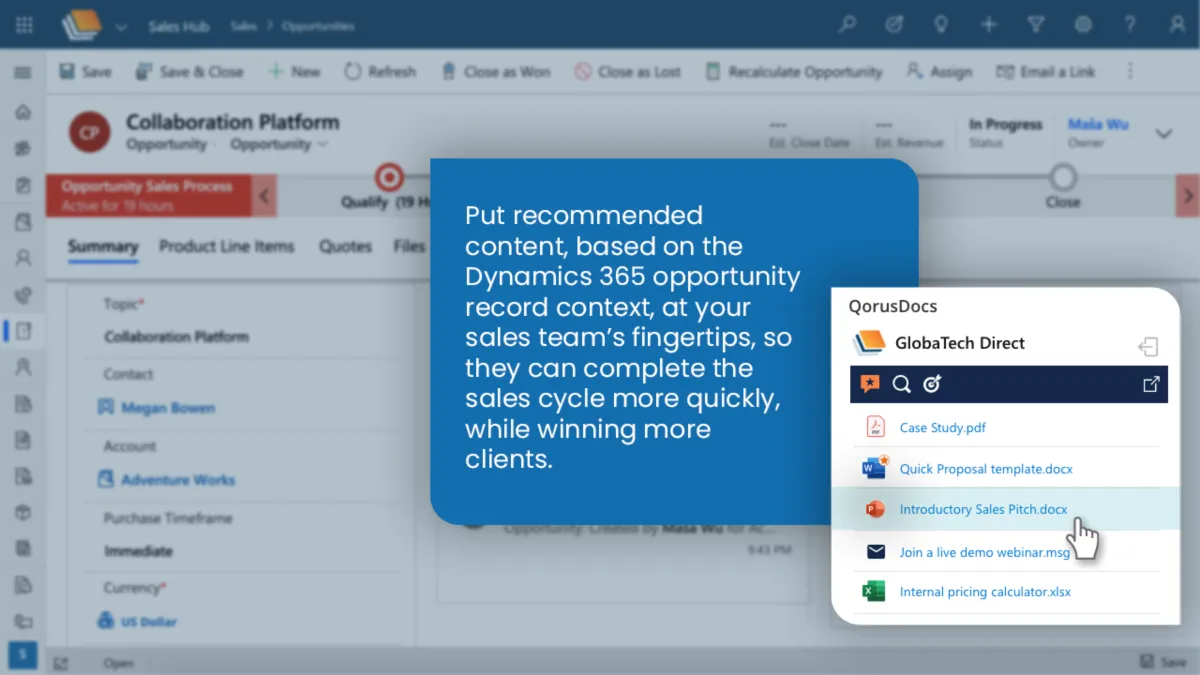Open the task flow checkmark icon
The image size is (1200, 675).
[x=895, y=25]
